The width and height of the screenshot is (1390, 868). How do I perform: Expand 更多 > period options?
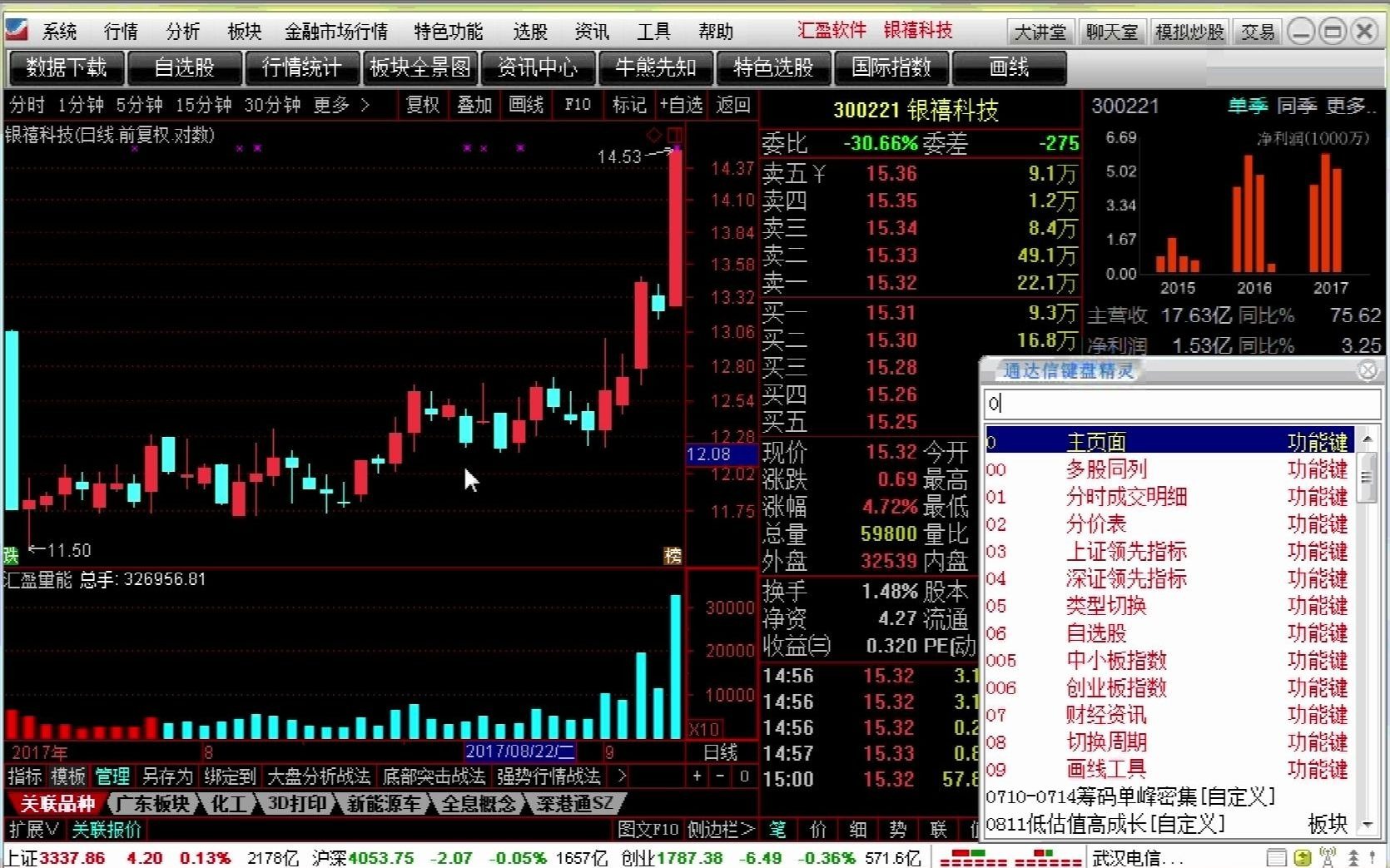click(341, 105)
